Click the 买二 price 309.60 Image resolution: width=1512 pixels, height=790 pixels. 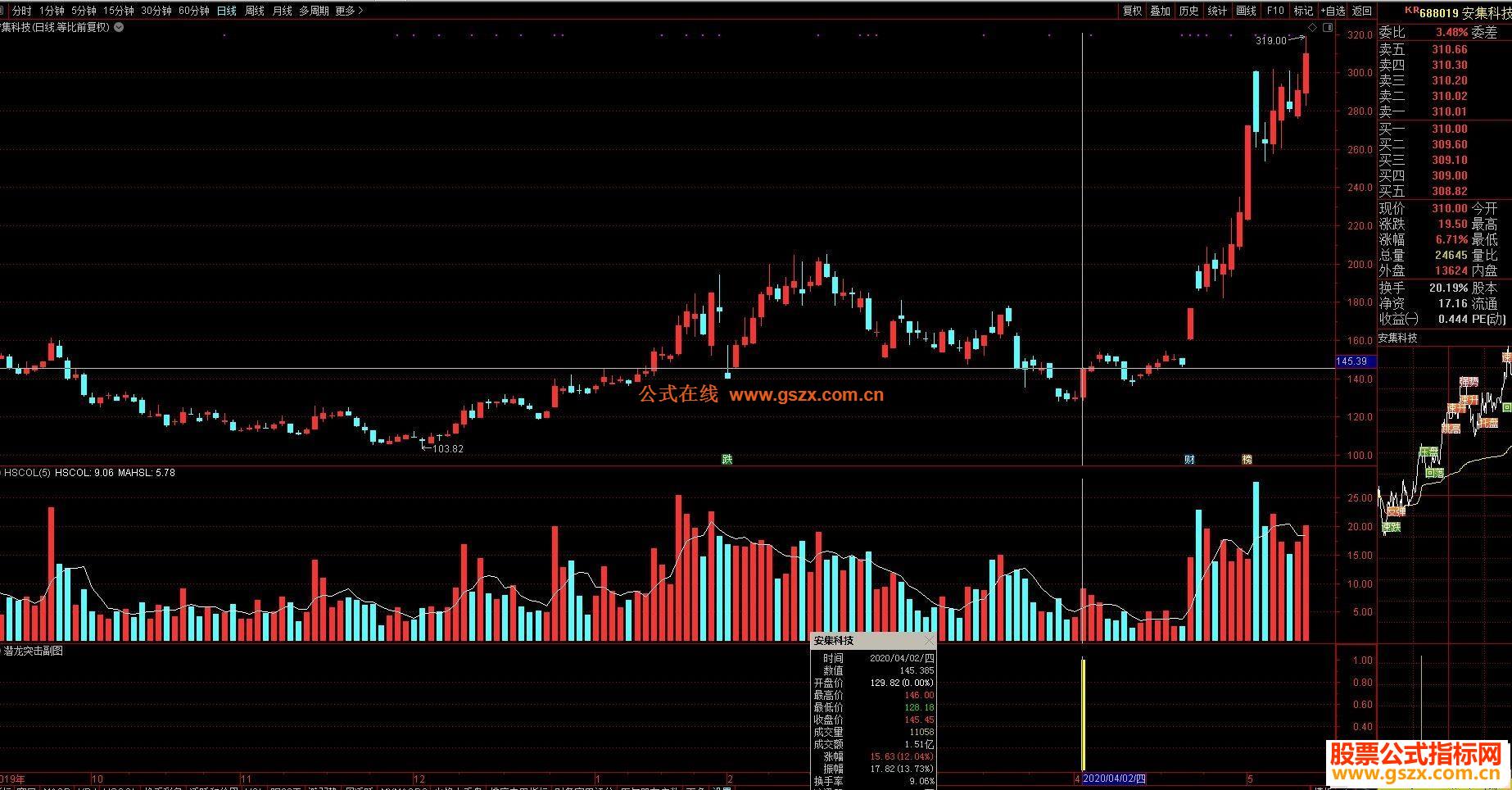(x=1449, y=144)
